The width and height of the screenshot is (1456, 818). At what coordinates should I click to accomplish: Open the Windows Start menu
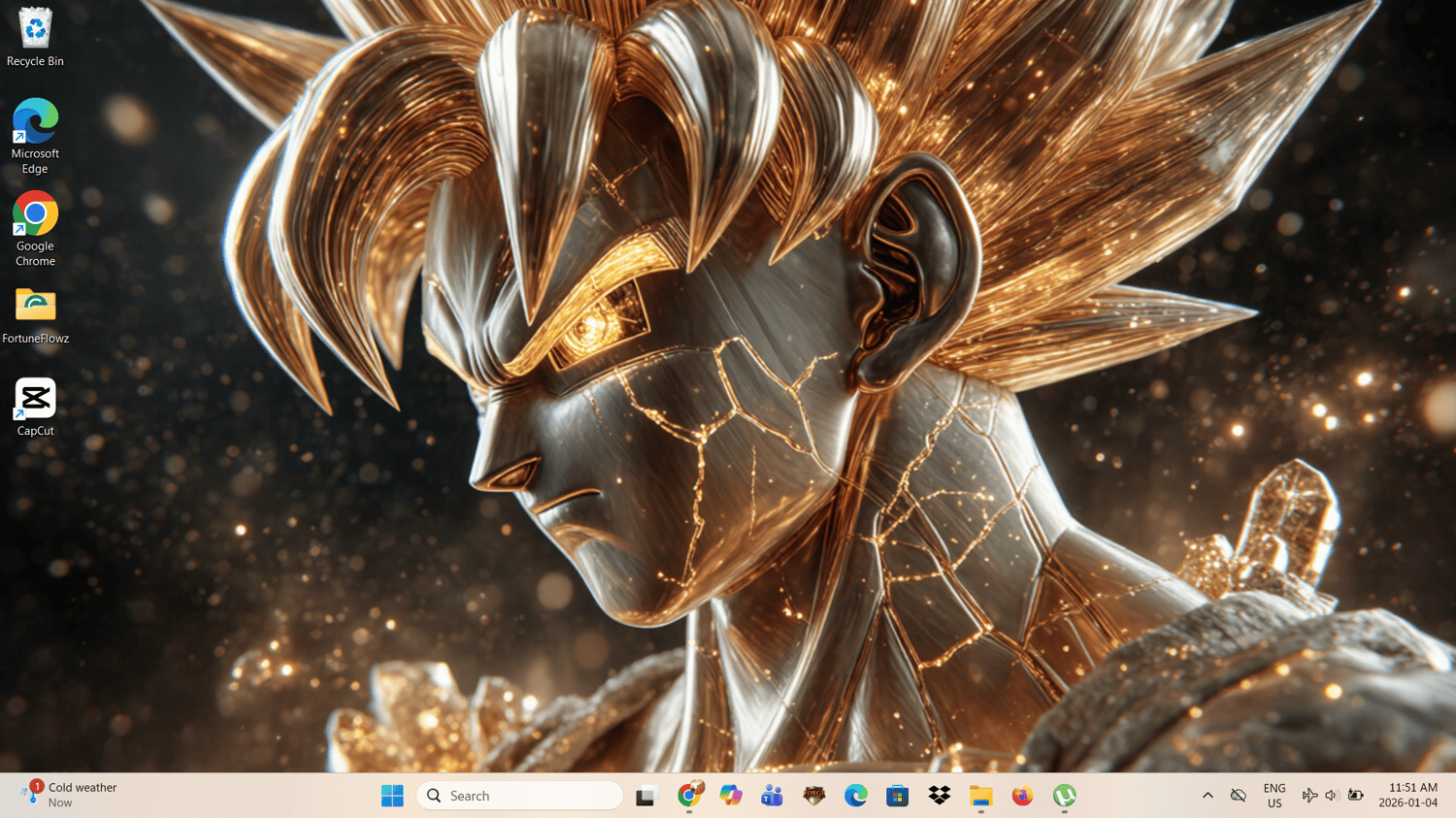click(x=392, y=796)
